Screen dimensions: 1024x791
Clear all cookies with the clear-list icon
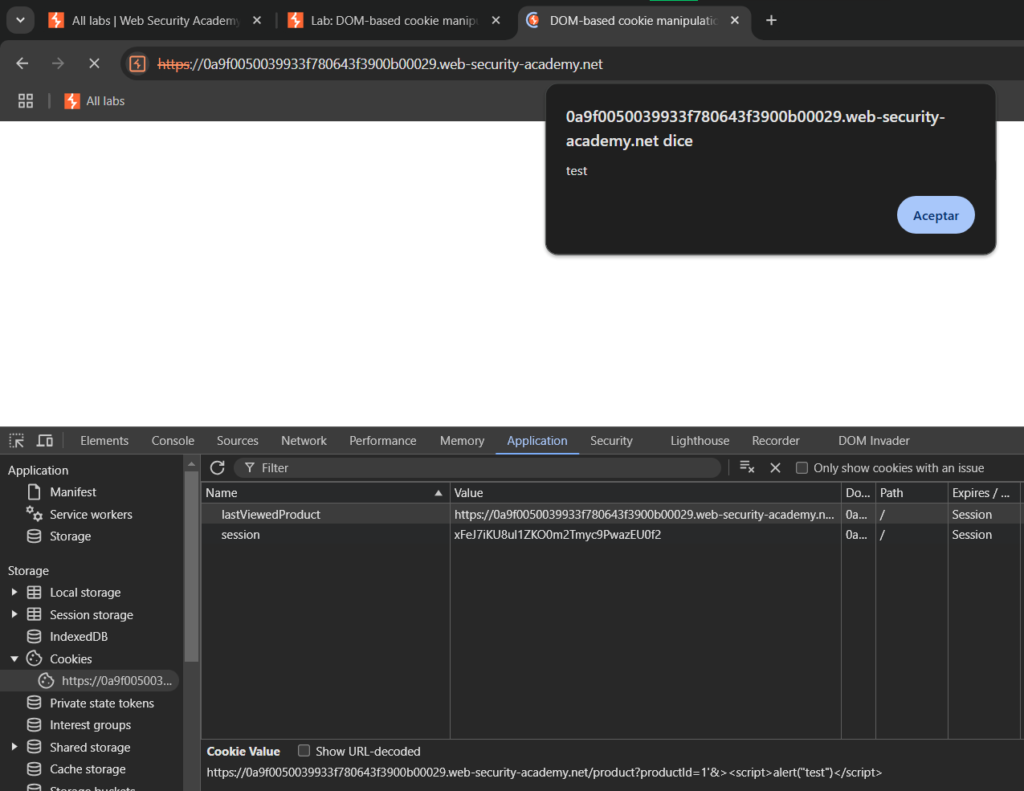746,468
